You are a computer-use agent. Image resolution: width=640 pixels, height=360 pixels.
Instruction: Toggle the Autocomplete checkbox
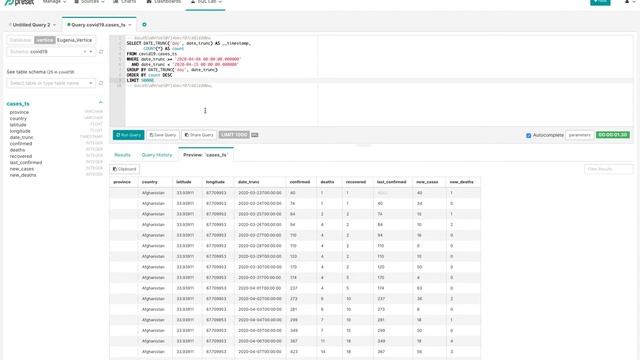(x=529, y=135)
